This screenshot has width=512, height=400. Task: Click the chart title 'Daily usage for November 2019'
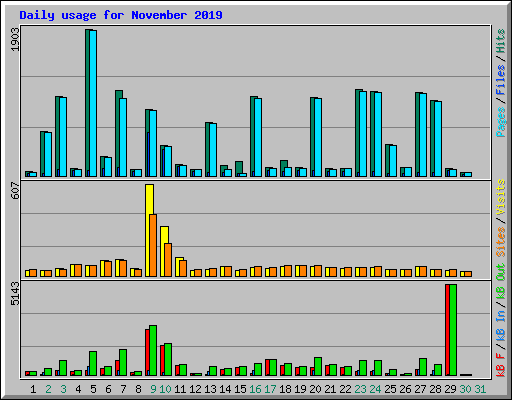(121, 15)
